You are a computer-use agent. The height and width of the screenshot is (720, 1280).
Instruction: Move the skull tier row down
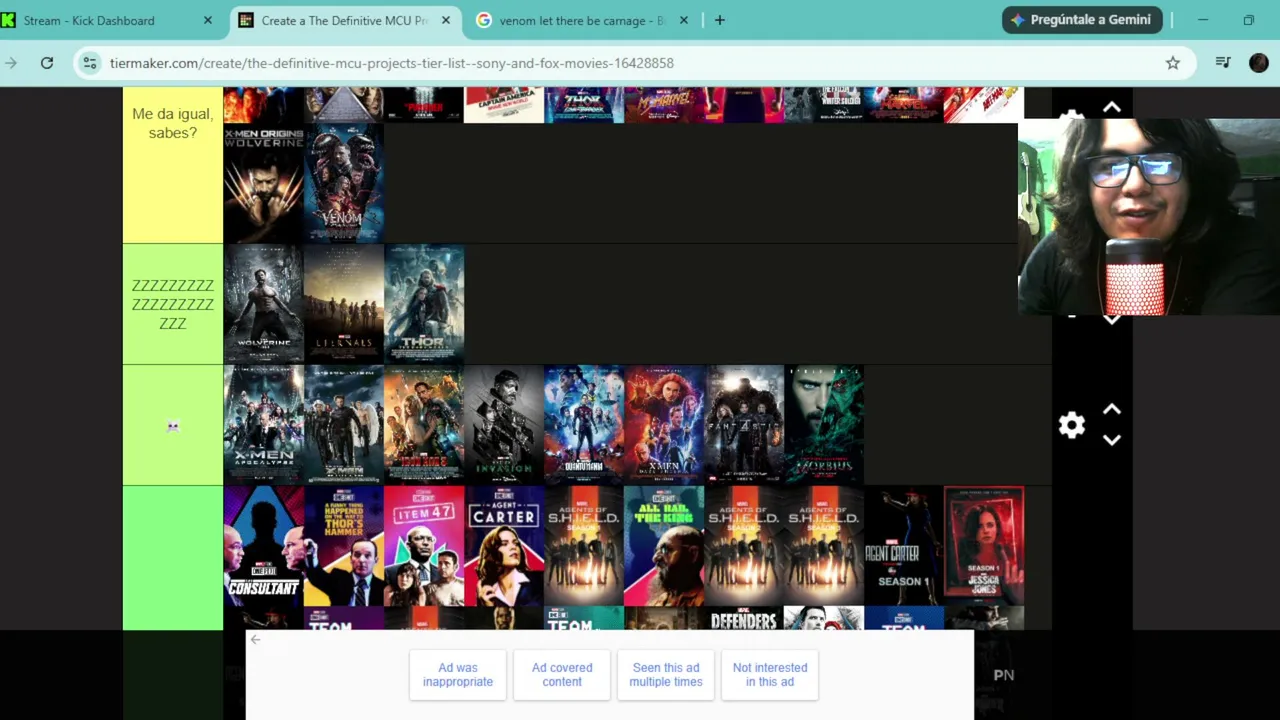click(x=1111, y=440)
